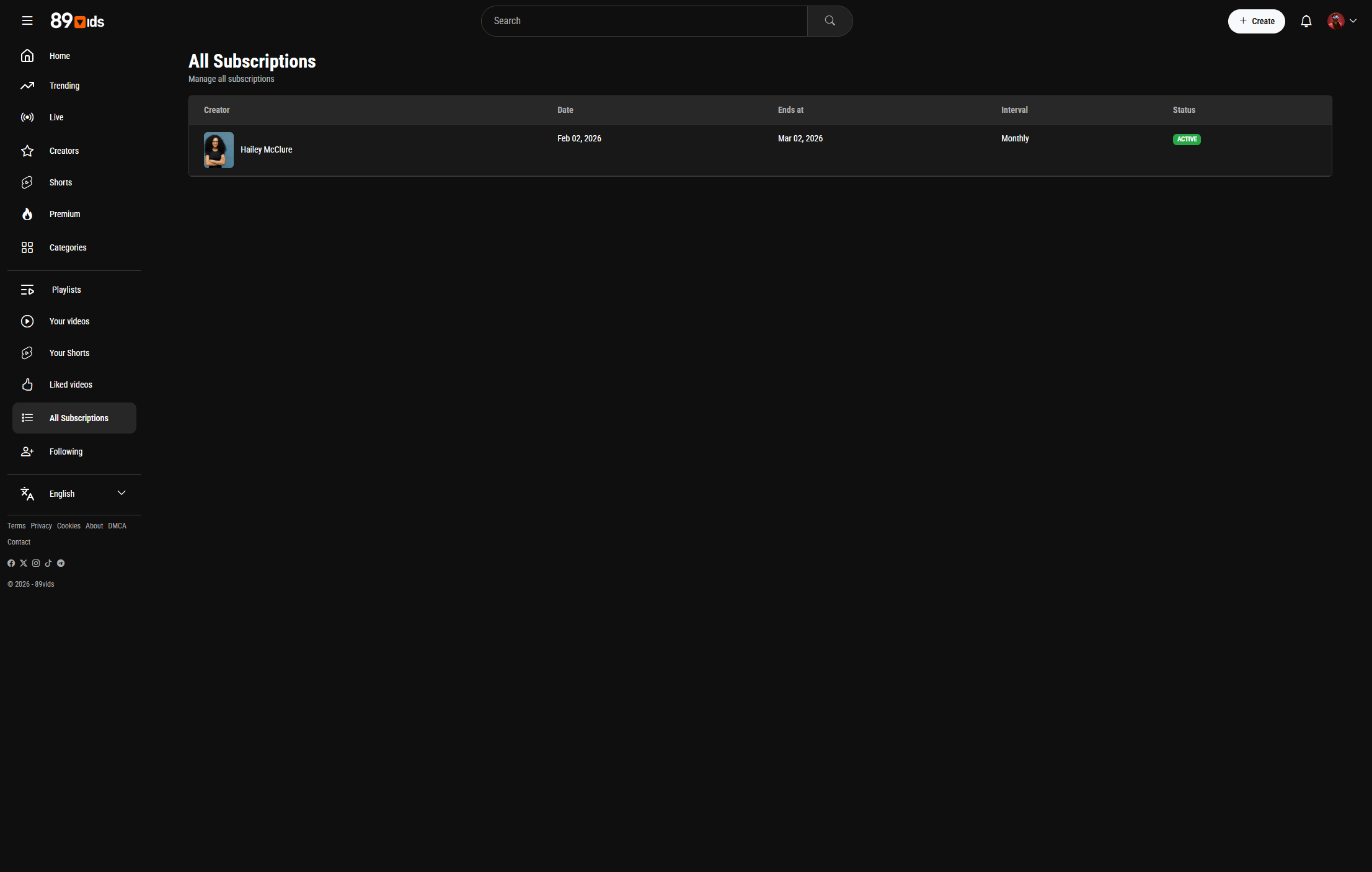Go to the Following page
The image size is (1372, 872).
pyautogui.click(x=66, y=452)
